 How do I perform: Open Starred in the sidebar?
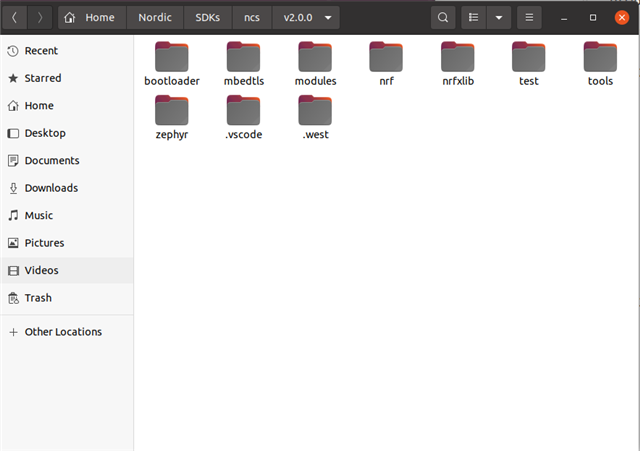67,78
